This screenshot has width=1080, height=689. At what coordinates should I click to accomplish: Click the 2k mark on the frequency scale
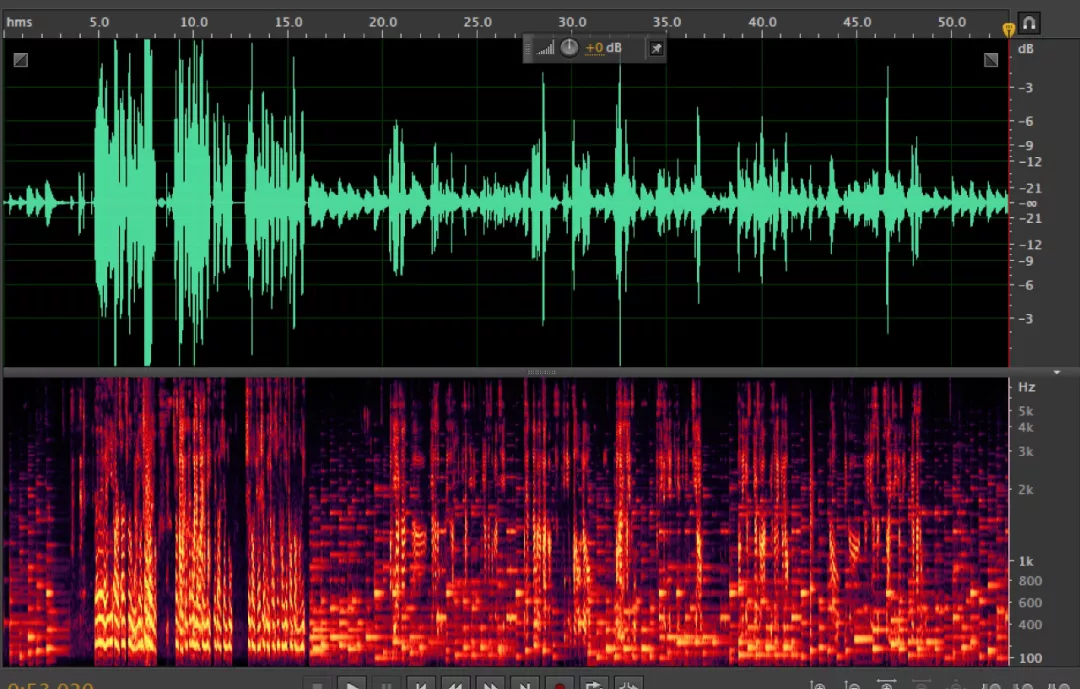[x=1026, y=490]
